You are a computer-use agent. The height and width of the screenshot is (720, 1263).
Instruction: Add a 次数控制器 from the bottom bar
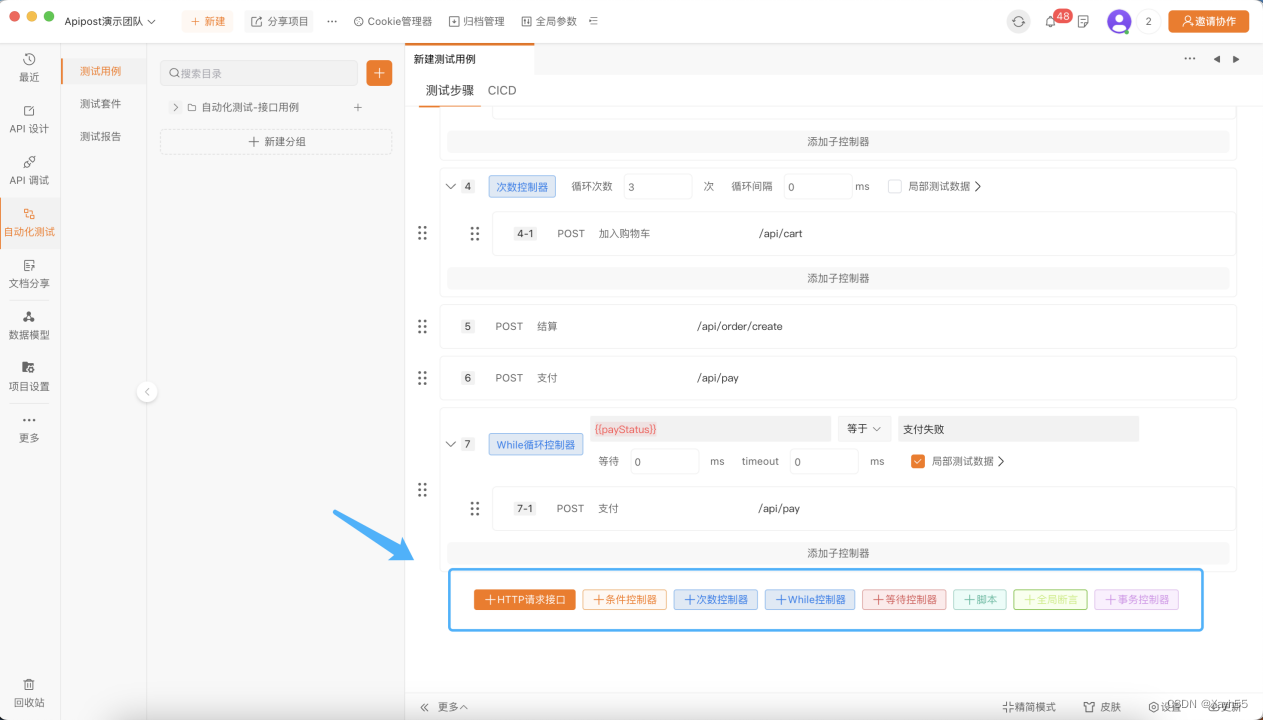click(716, 599)
